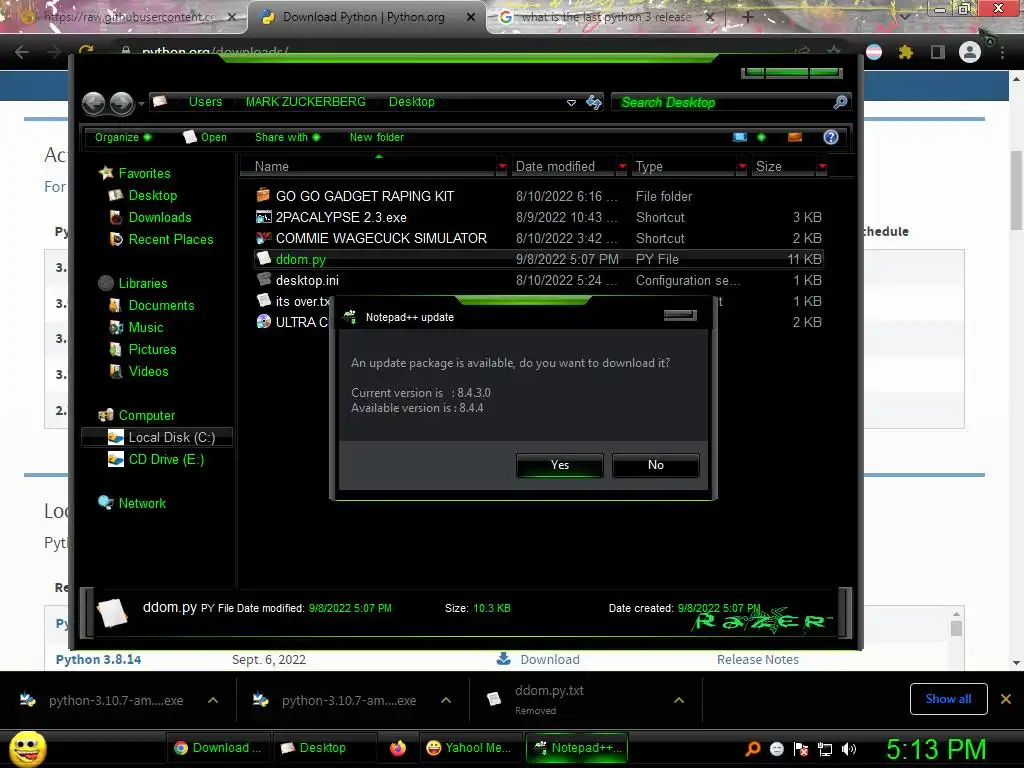The height and width of the screenshot is (768, 1024).
Task: Sort by Name column header
Action: [369, 167]
